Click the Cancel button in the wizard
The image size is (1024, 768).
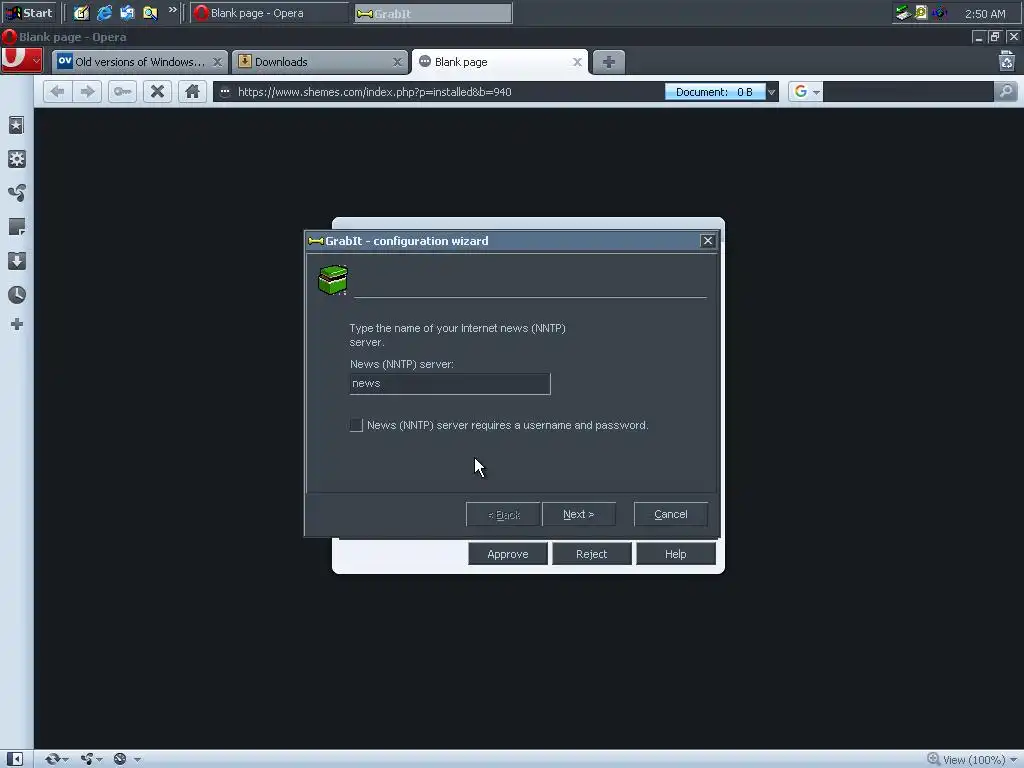pos(671,515)
